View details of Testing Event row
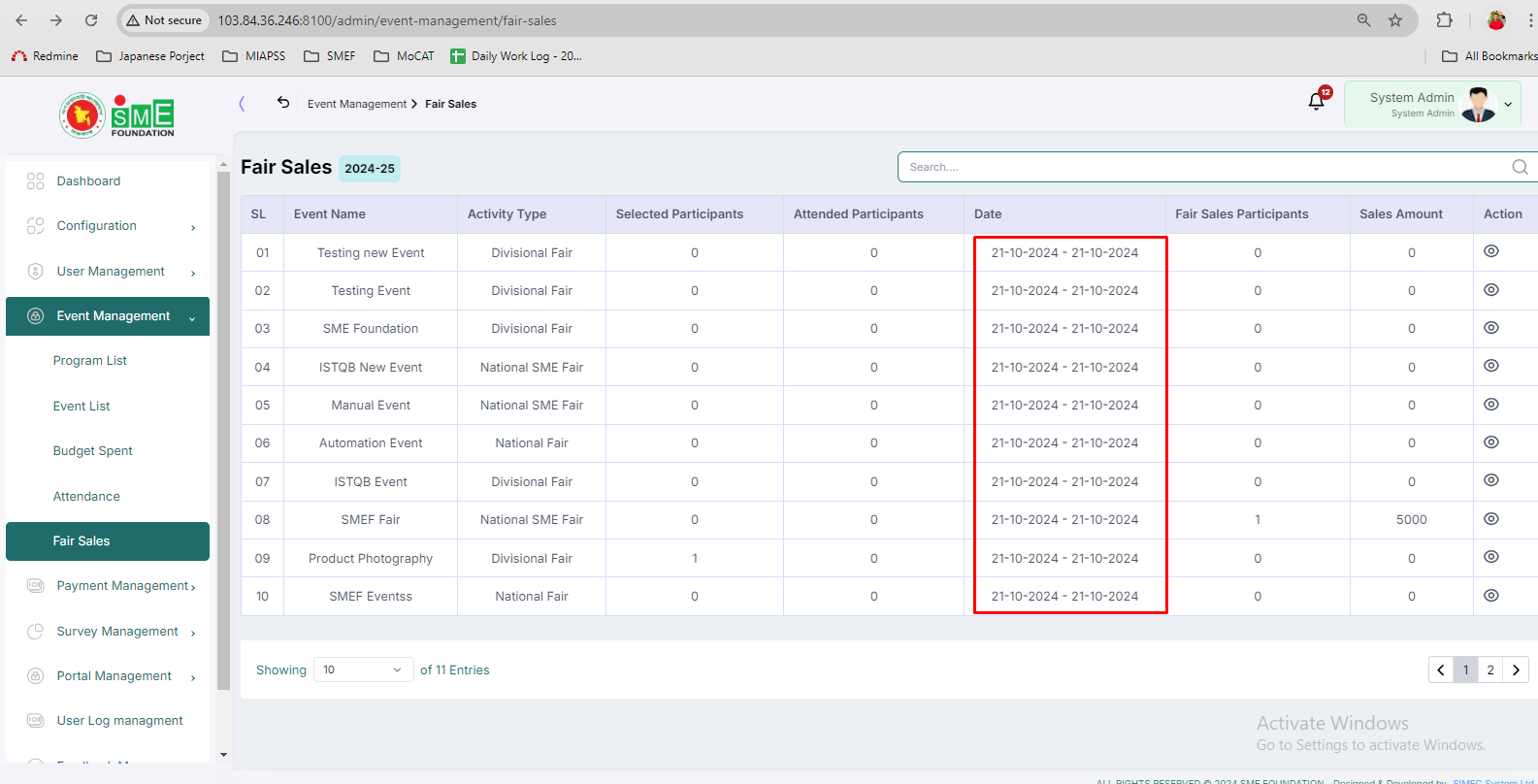Image resolution: width=1538 pixels, height=784 pixels. point(1491,290)
